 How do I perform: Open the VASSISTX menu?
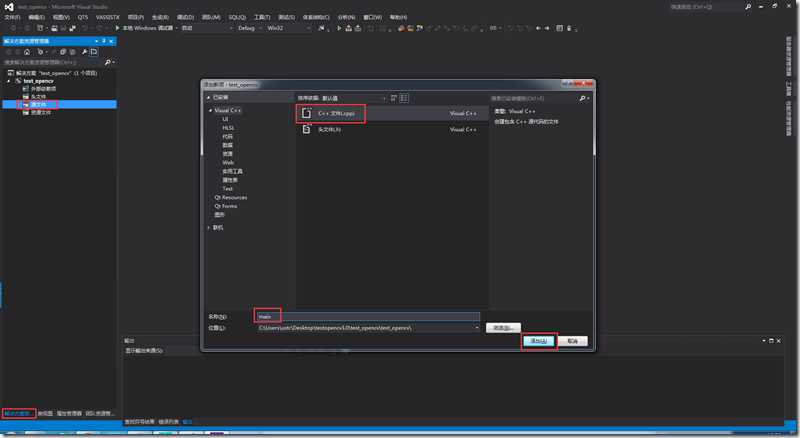point(108,17)
